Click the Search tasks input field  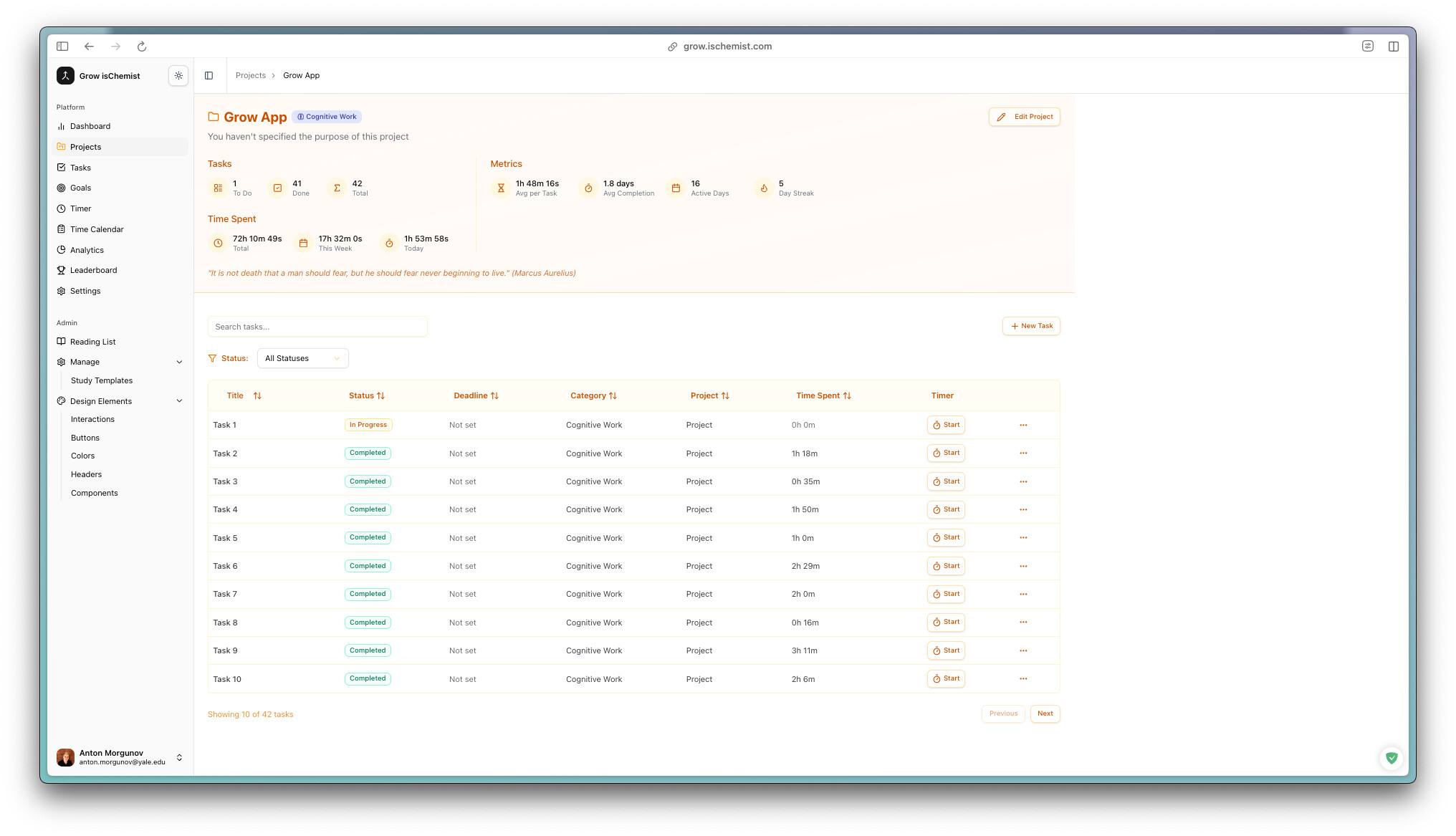click(317, 327)
